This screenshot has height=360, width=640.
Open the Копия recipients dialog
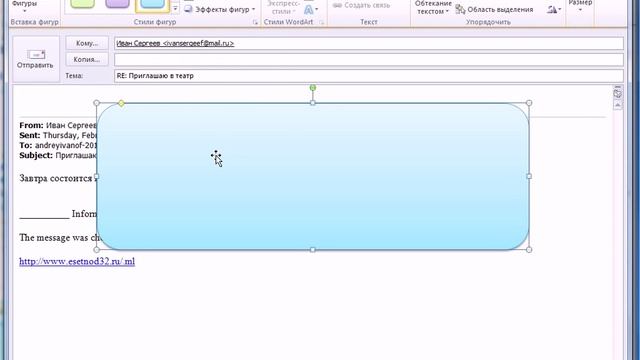click(x=87, y=60)
